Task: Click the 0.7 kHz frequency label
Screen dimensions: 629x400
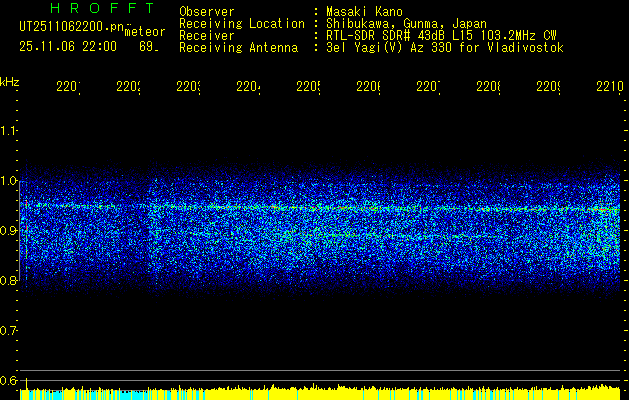Action: (x=8, y=330)
